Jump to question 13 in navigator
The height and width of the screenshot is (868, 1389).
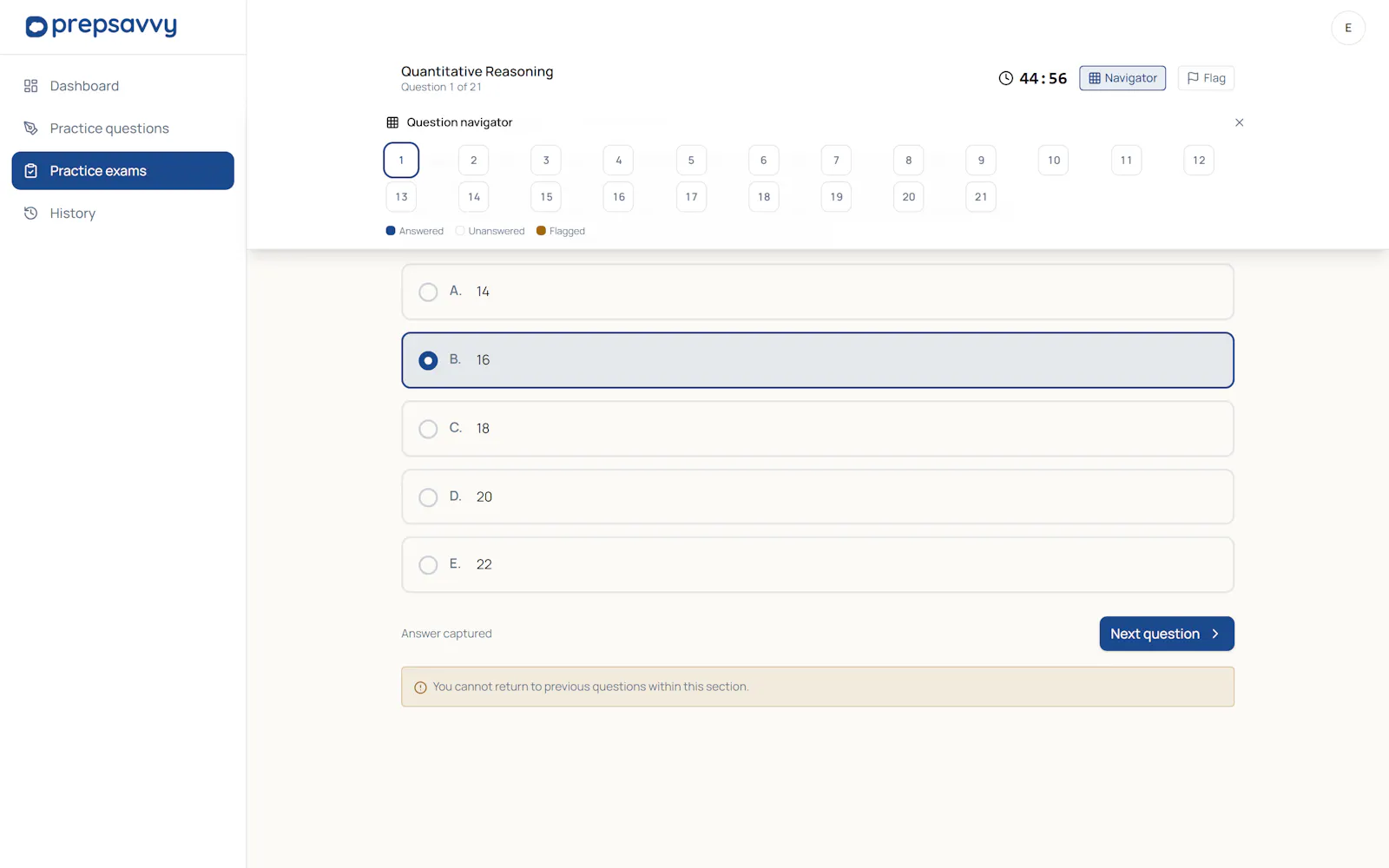(401, 197)
